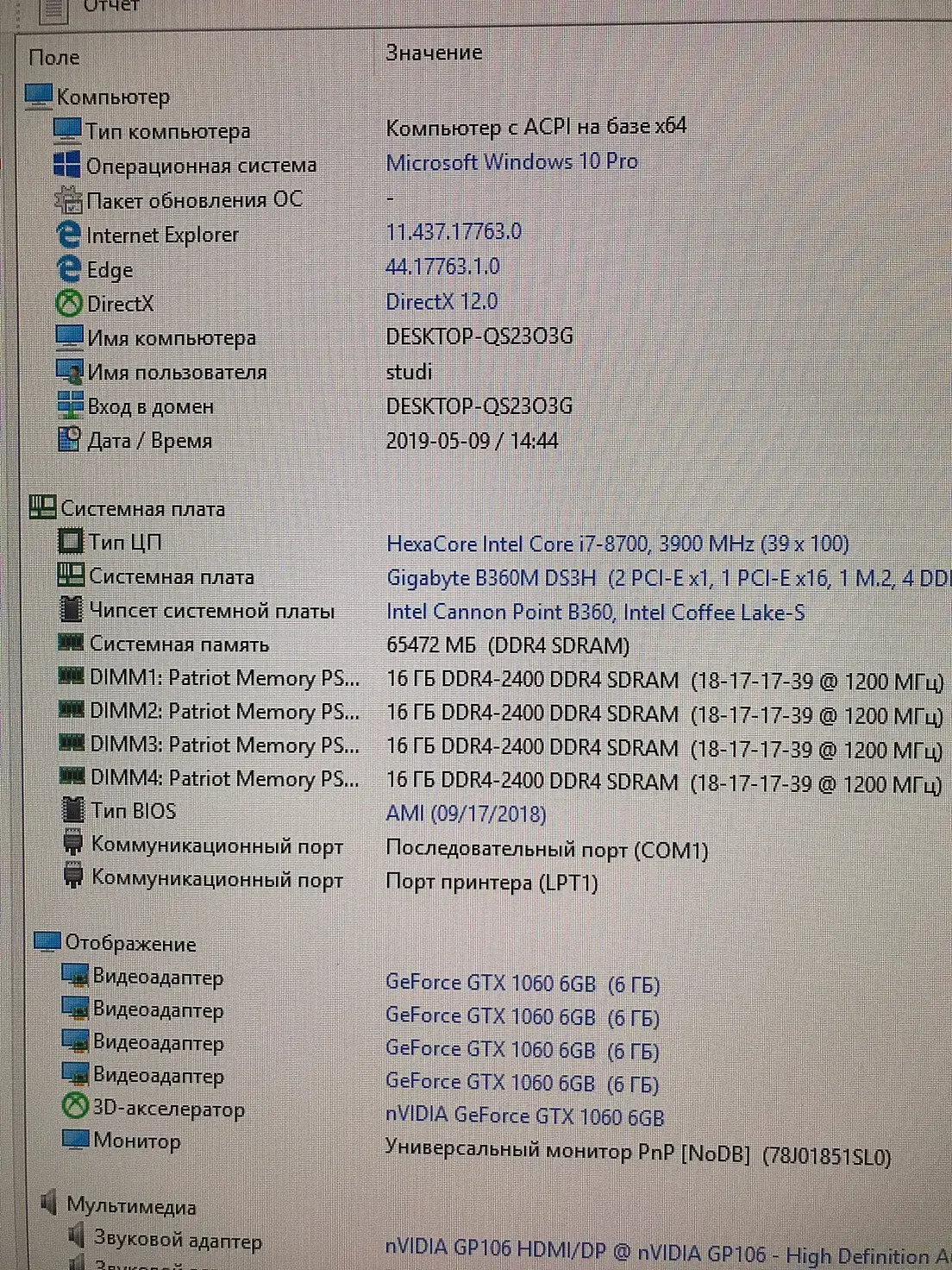
Task: Select the Компьютер с ACPI на базе x64 value
Action: pyautogui.click(x=536, y=127)
